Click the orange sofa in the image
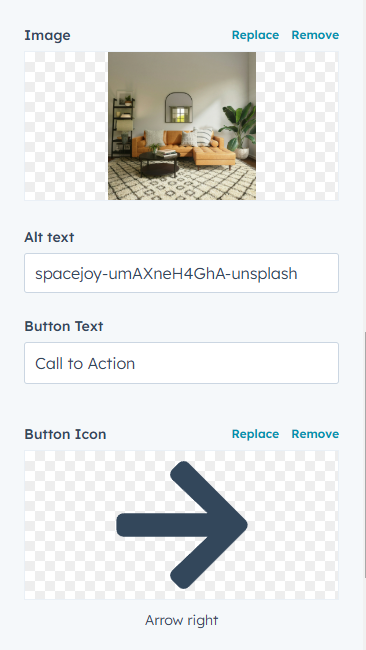Screen dimensions: 366x650 [184, 146]
